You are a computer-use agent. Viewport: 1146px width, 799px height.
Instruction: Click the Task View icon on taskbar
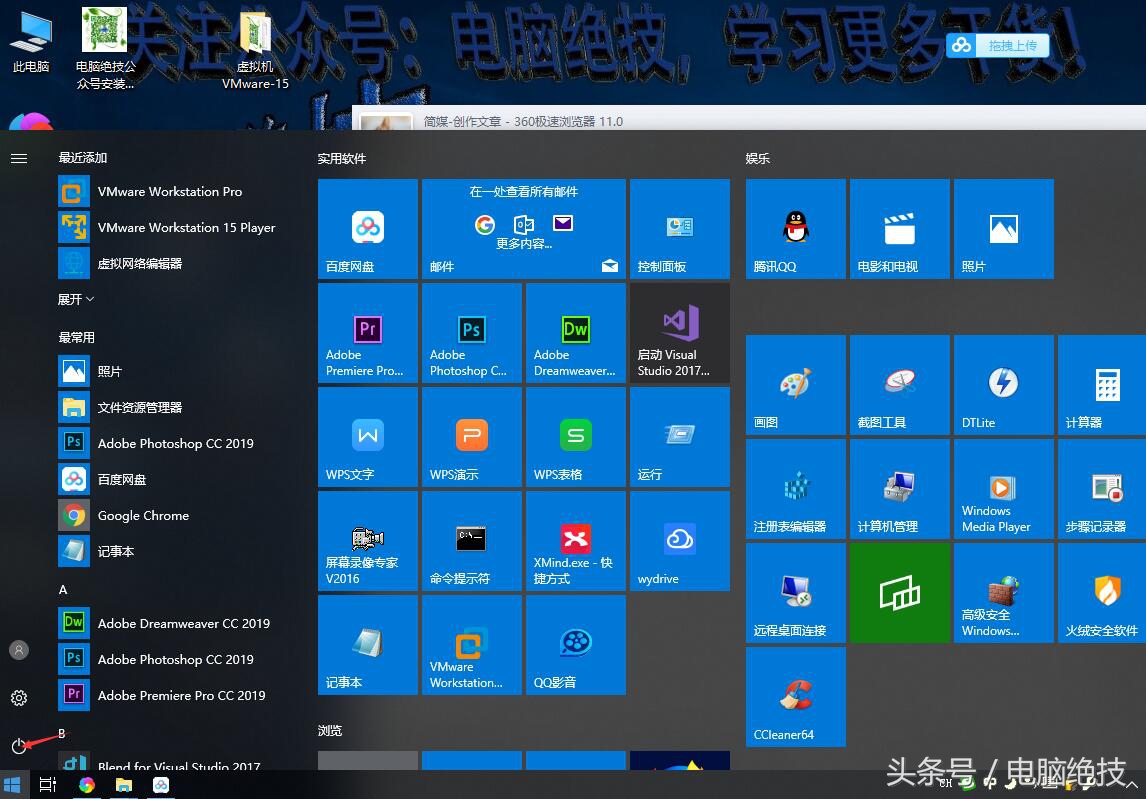(47, 785)
